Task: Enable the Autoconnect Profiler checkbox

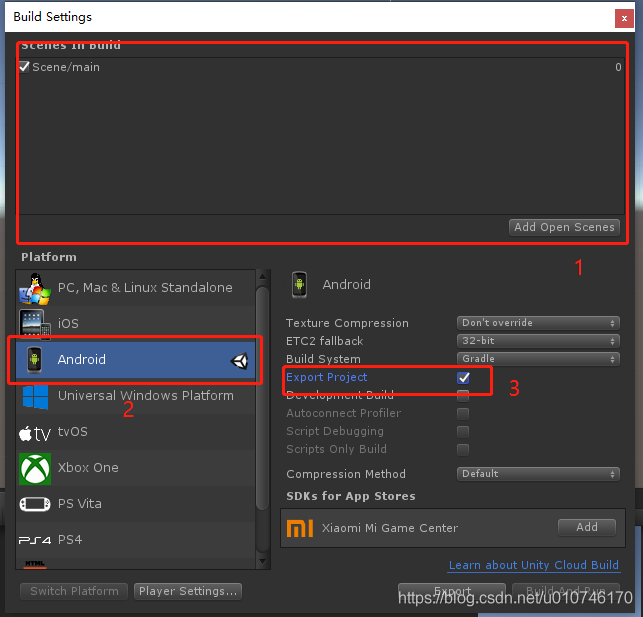Action: [463, 414]
